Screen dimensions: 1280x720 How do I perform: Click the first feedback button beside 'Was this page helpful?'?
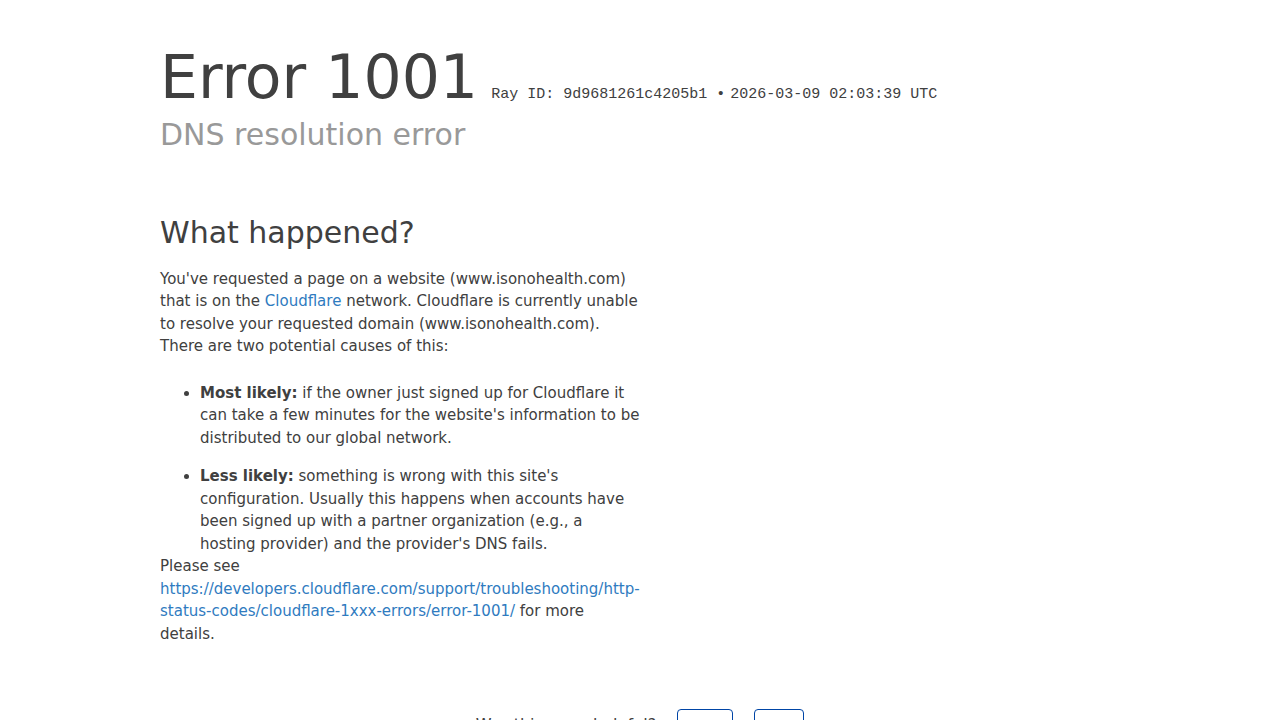coord(705,715)
